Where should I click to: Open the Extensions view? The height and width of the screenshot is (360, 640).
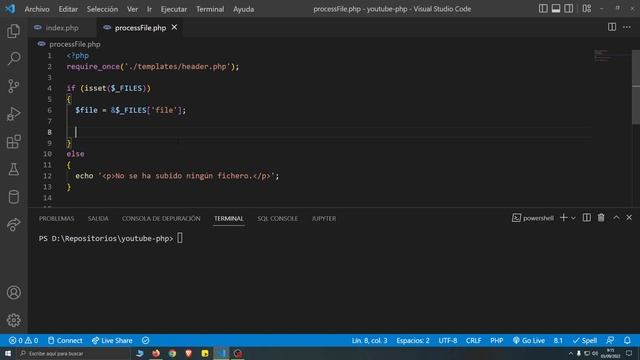[13, 141]
